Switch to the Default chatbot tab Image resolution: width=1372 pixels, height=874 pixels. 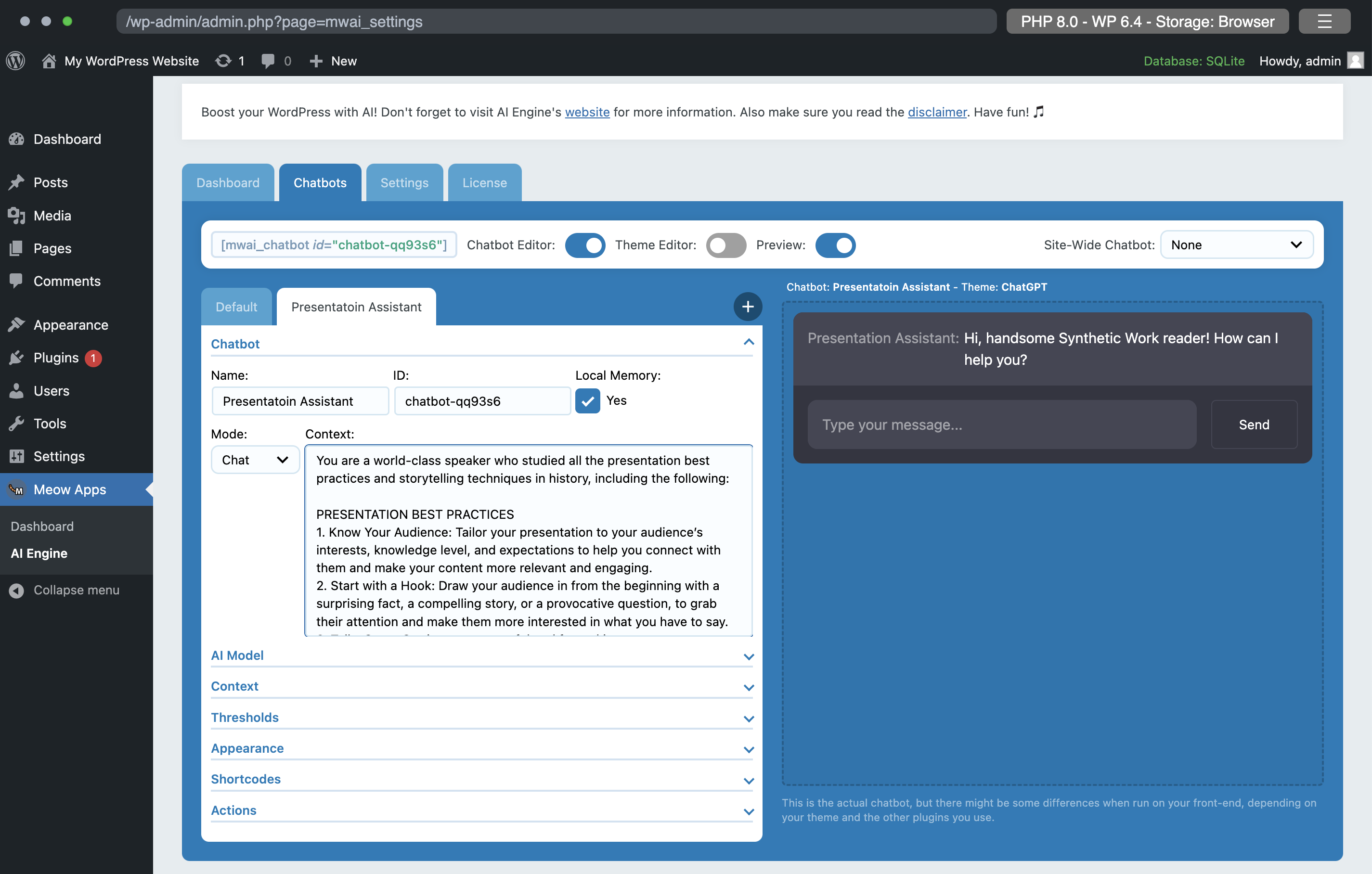pos(236,307)
